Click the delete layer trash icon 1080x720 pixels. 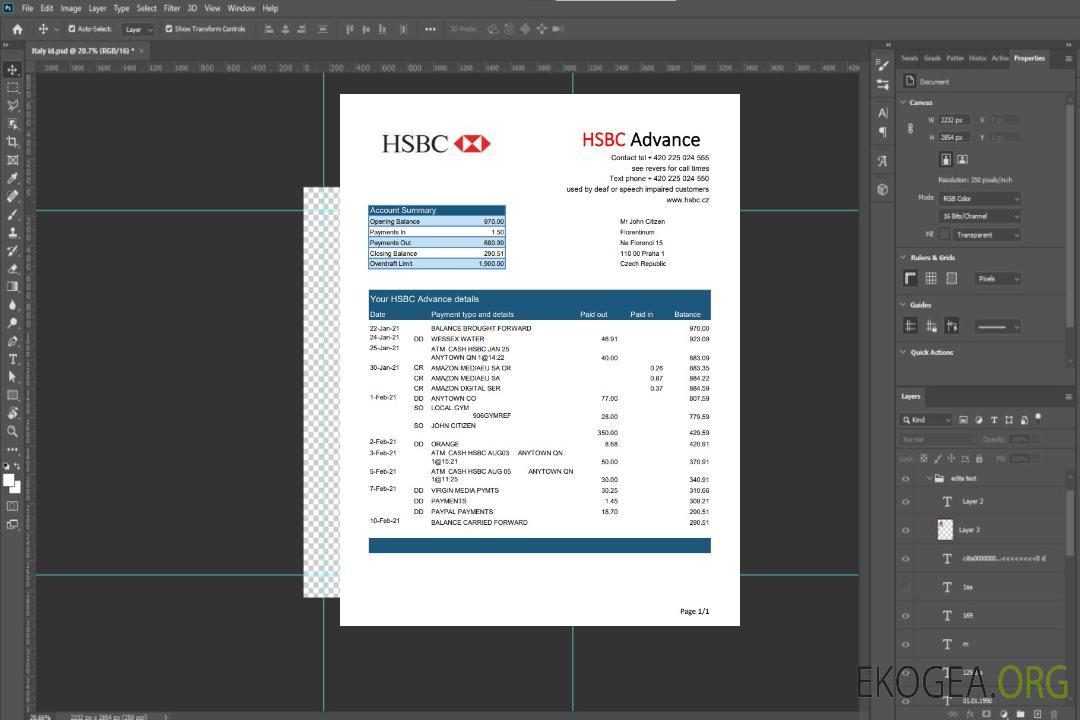click(1054, 714)
